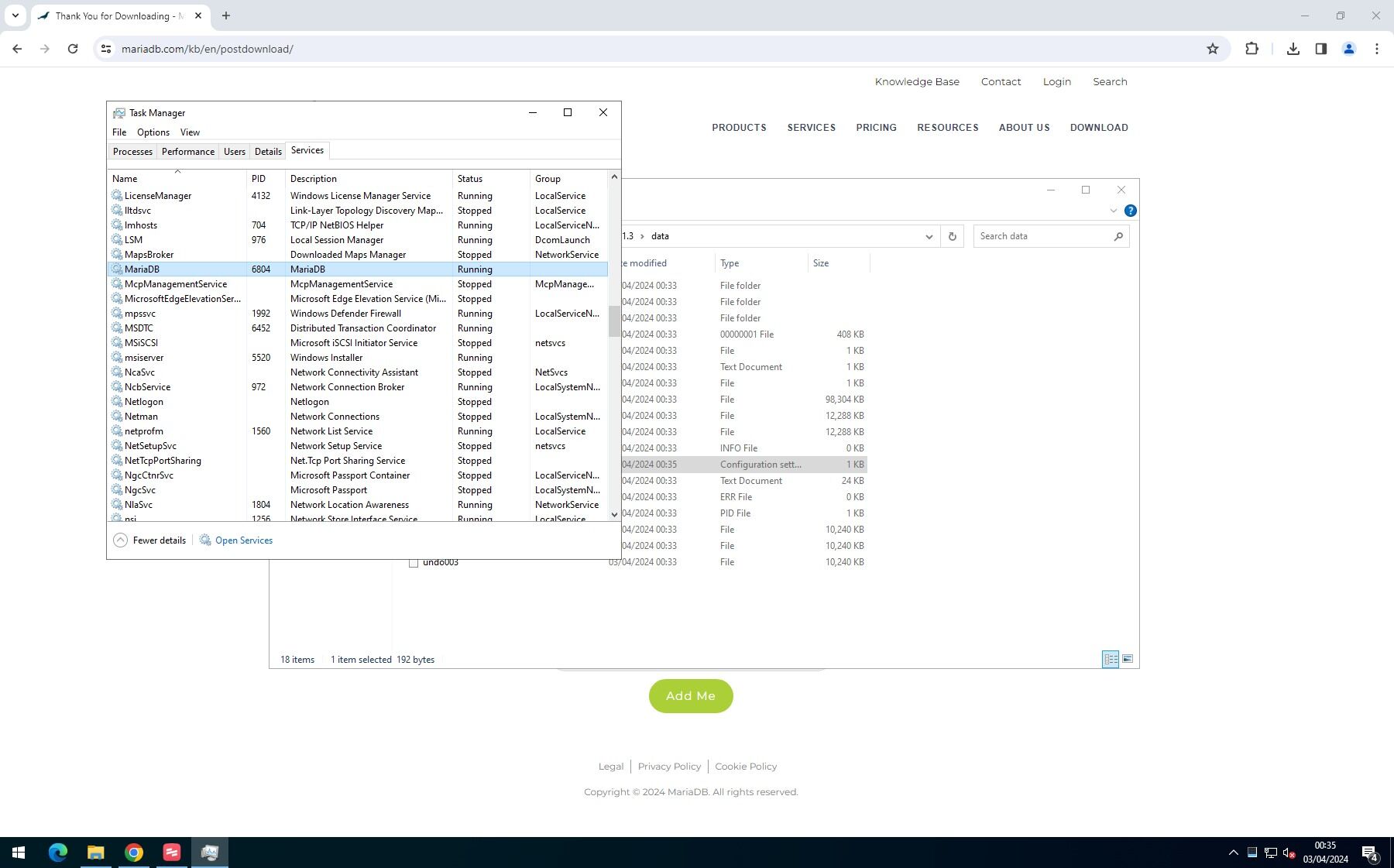The image size is (1394, 868).
Task: Expand the Explorer ribbon chevron
Action: click(1113, 211)
